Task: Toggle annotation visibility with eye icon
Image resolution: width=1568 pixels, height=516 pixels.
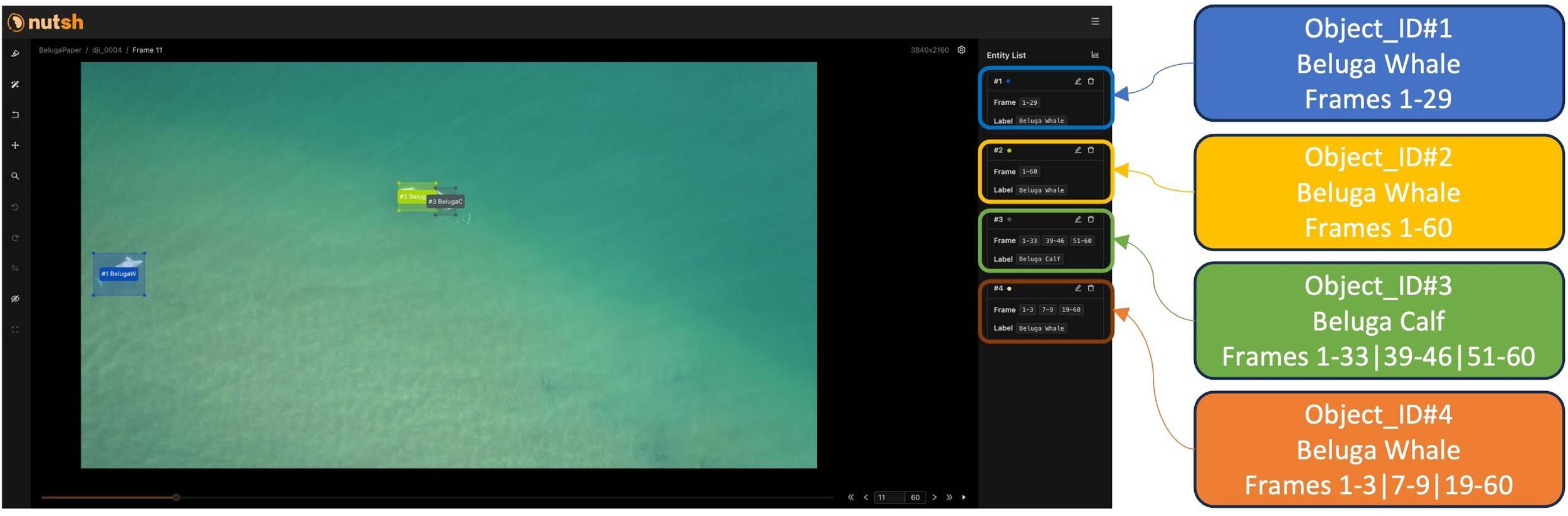Action: [15, 299]
